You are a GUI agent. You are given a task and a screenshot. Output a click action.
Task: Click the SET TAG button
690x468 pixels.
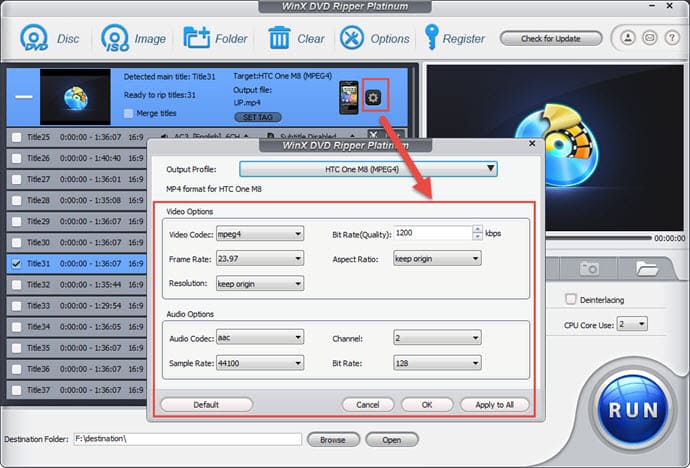tap(258, 117)
